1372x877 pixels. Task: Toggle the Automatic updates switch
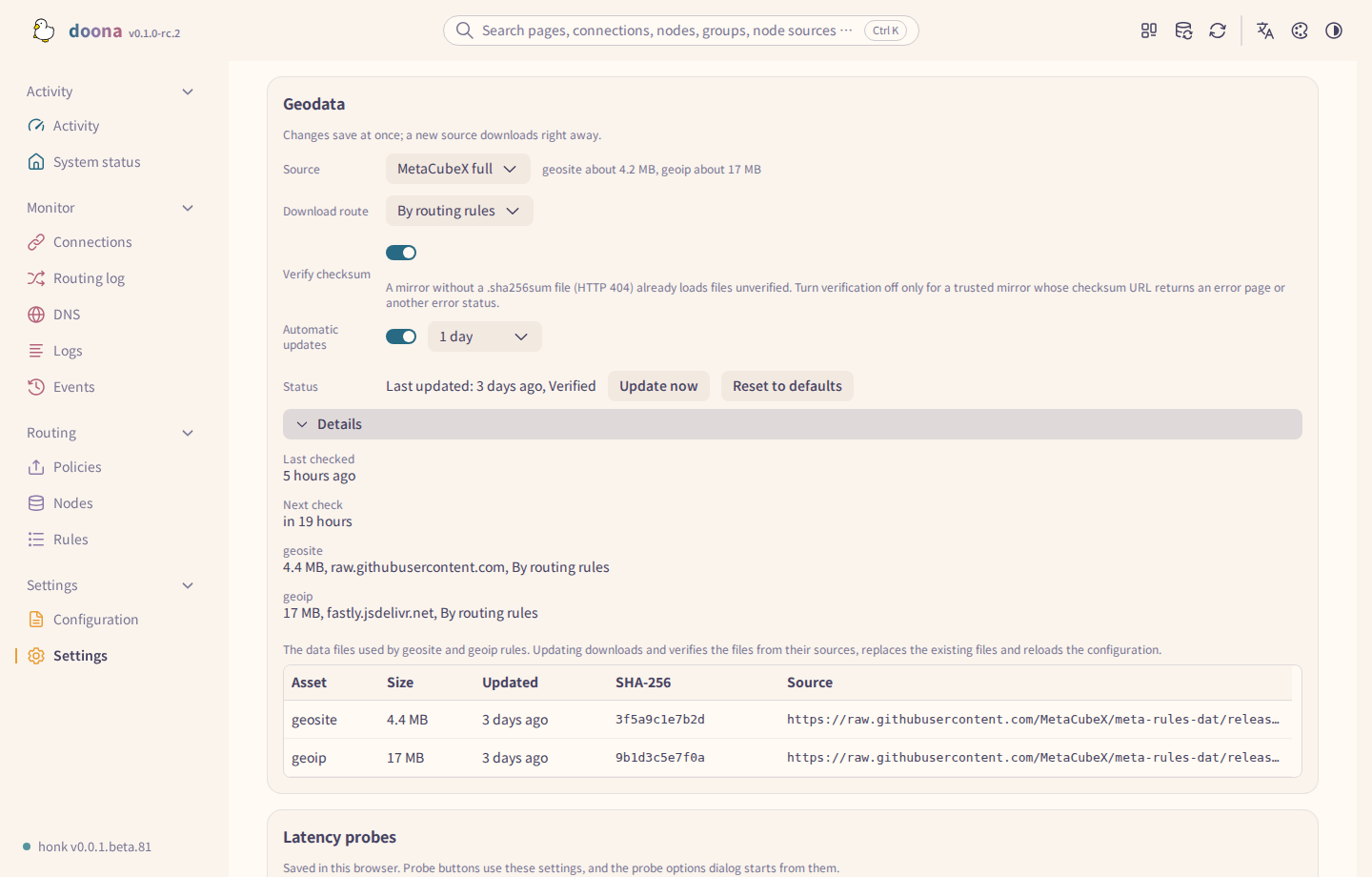tap(401, 337)
